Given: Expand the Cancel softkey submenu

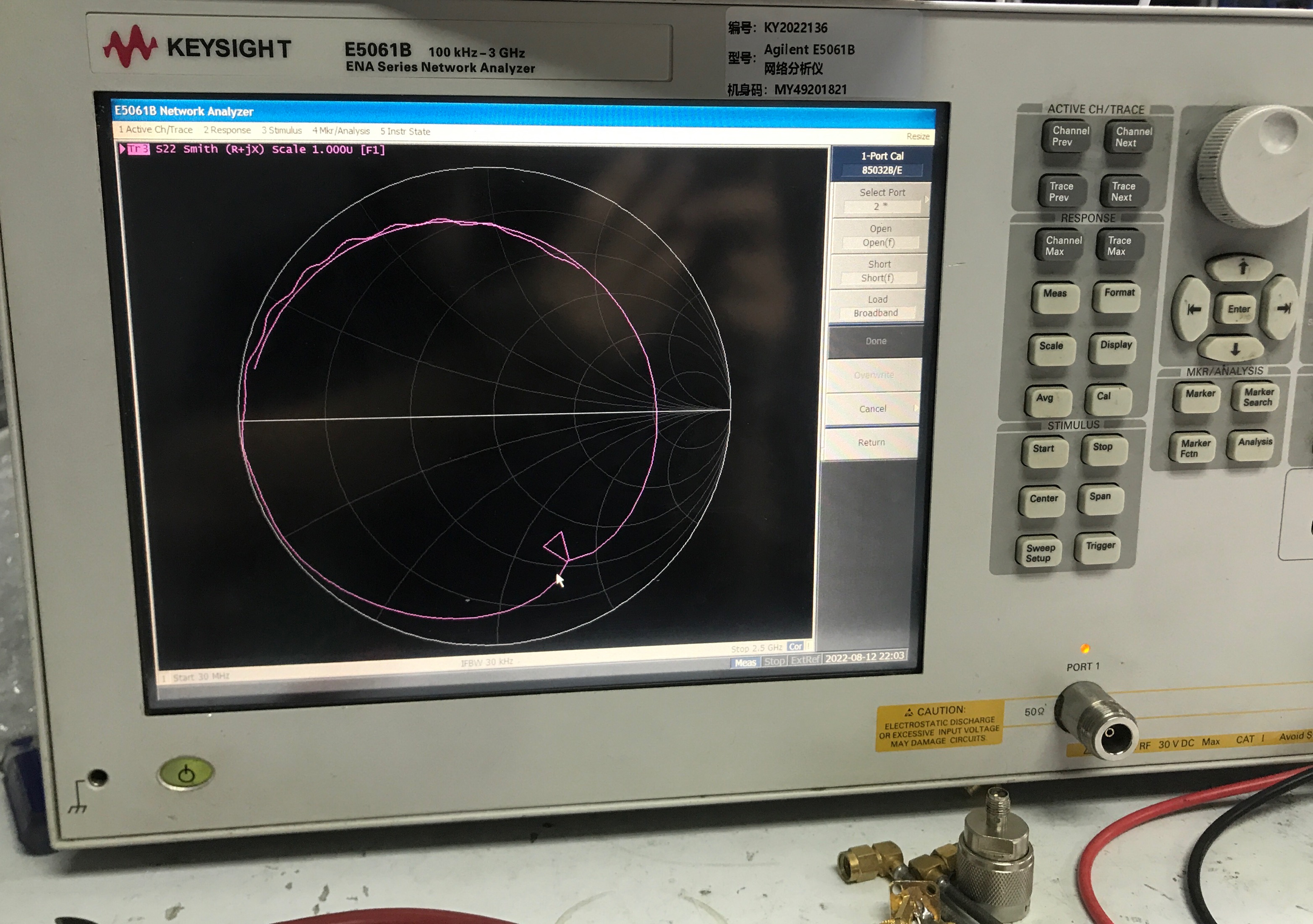Looking at the screenshot, I should (x=873, y=409).
